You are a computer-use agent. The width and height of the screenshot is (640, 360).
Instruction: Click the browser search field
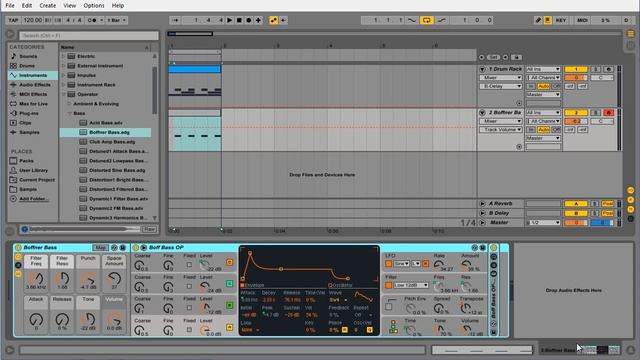pyautogui.click(x=89, y=36)
